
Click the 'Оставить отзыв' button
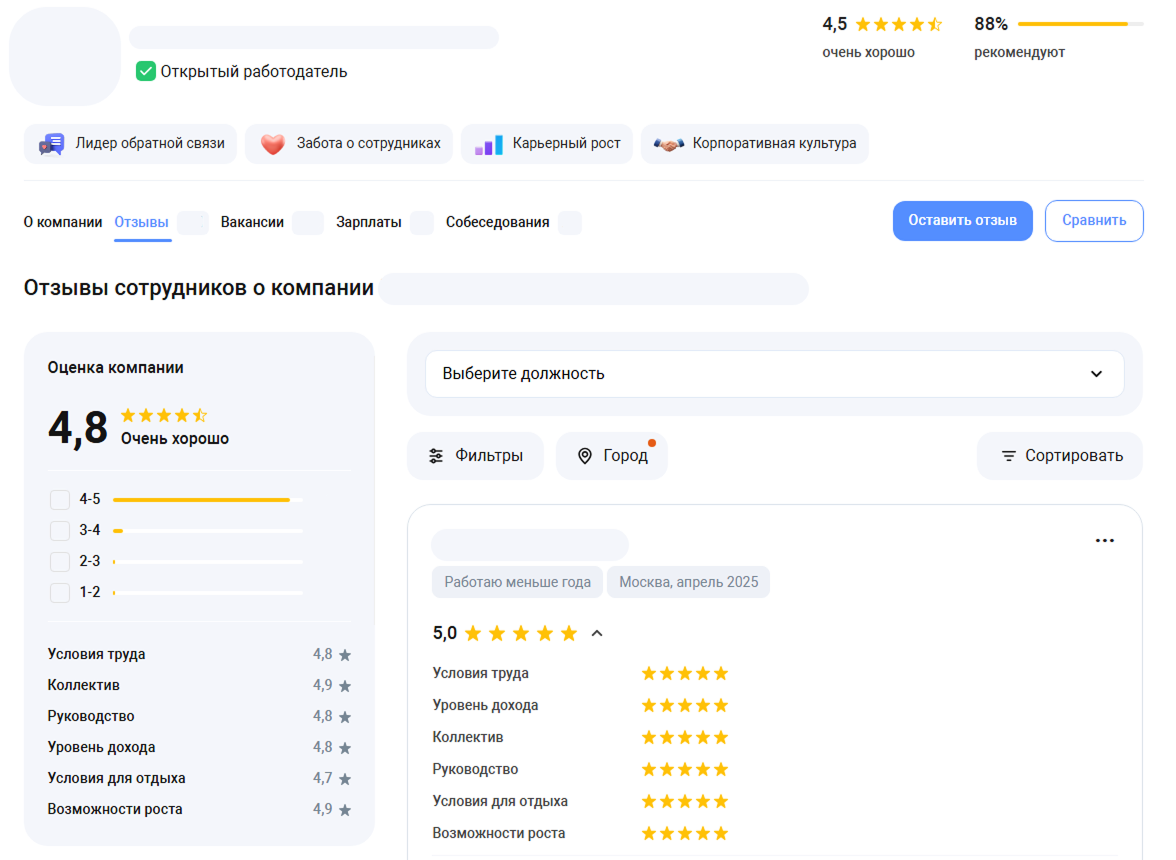click(962, 221)
